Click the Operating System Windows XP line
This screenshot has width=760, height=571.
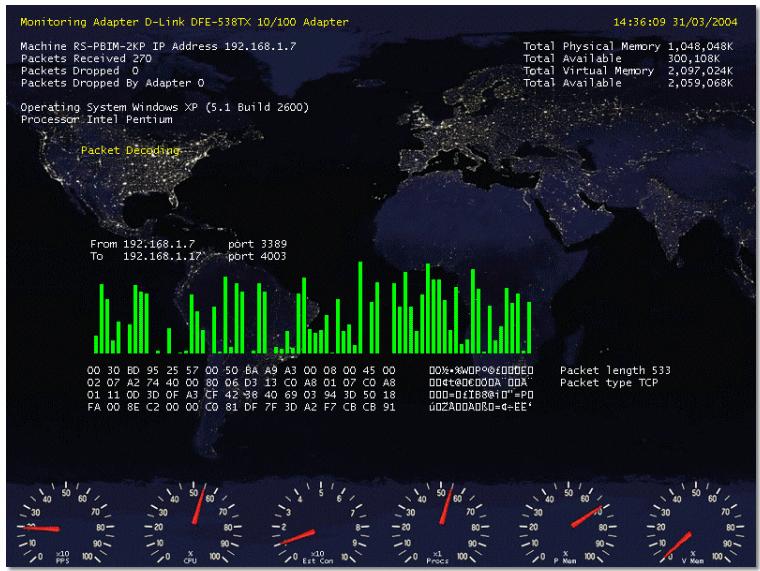(x=165, y=107)
